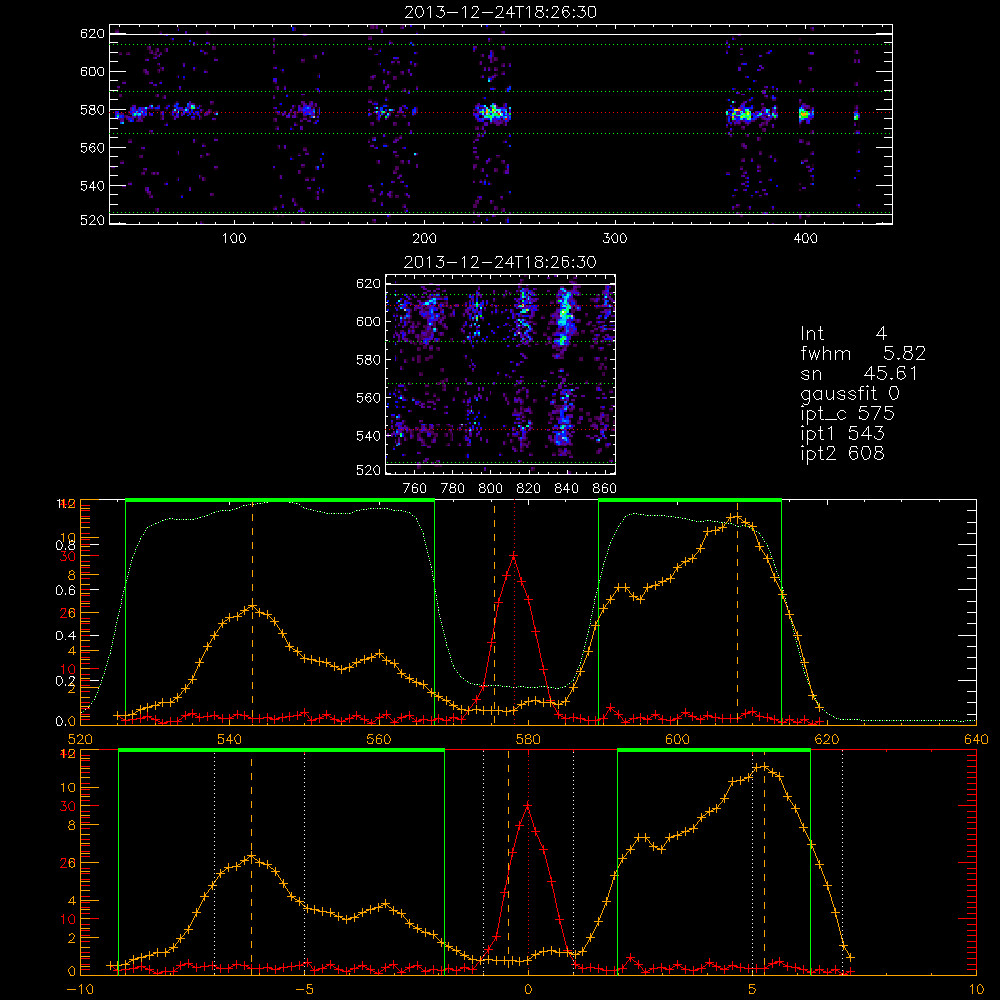Click x-axis label 760 under the middle spectrogram
The image size is (1000, 1000).
pos(415,489)
